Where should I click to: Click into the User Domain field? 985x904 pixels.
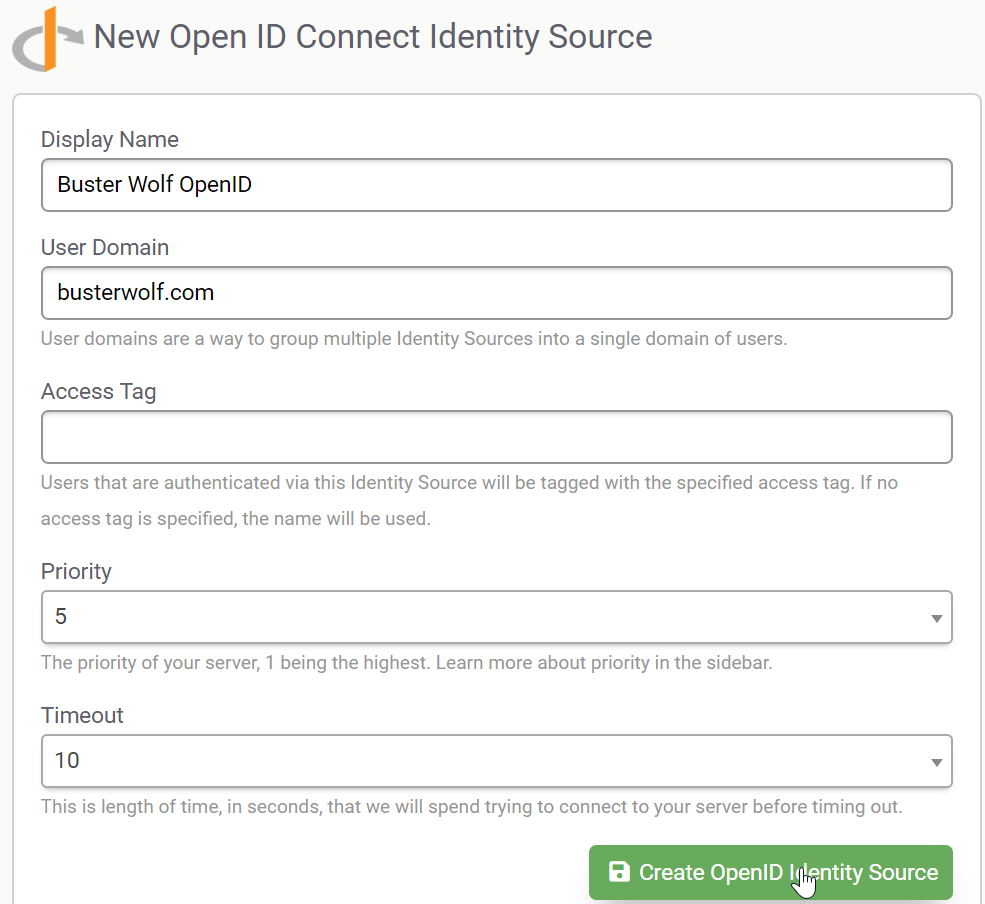coord(496,293)
